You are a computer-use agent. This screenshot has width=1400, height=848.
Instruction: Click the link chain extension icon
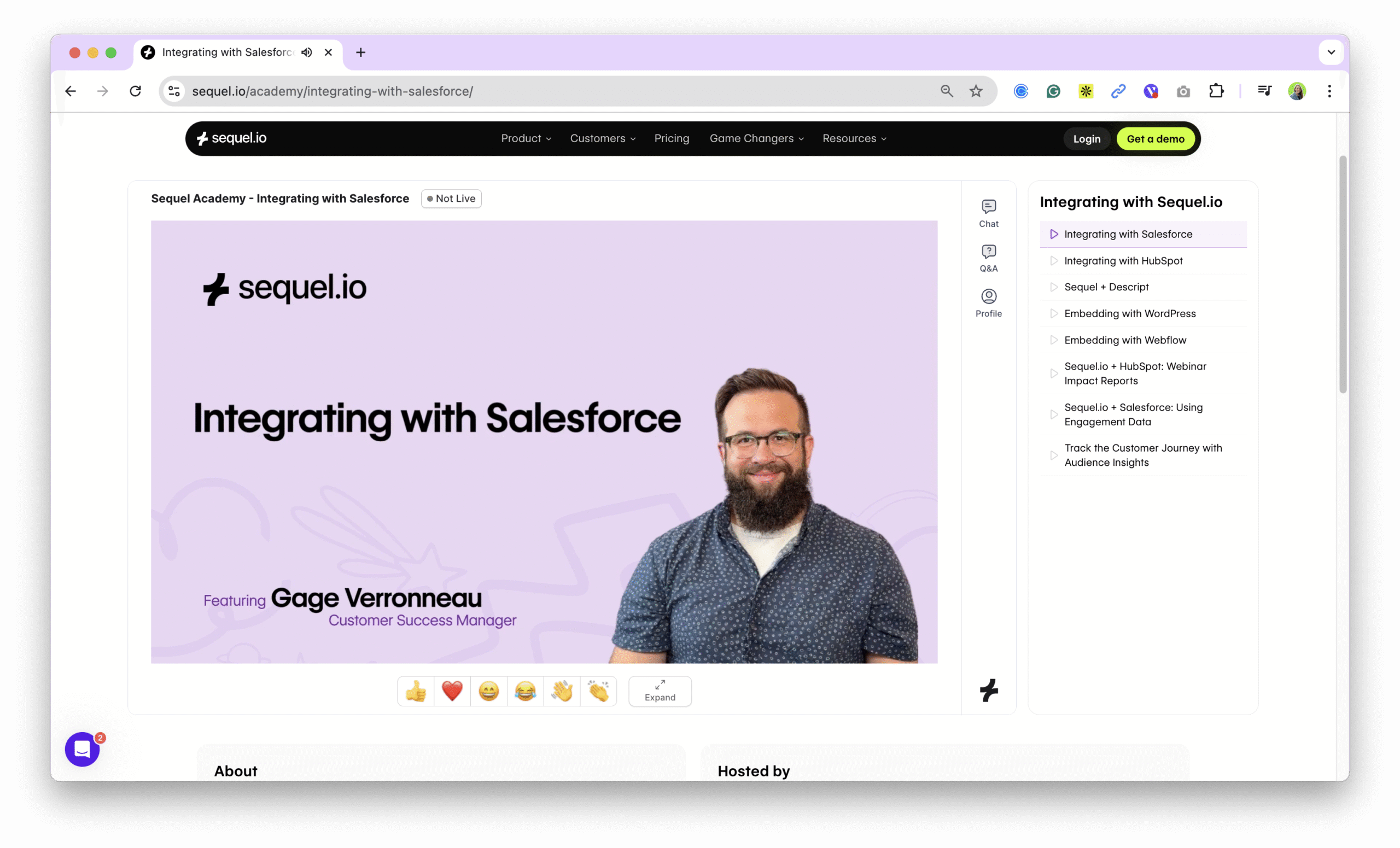1118,91
